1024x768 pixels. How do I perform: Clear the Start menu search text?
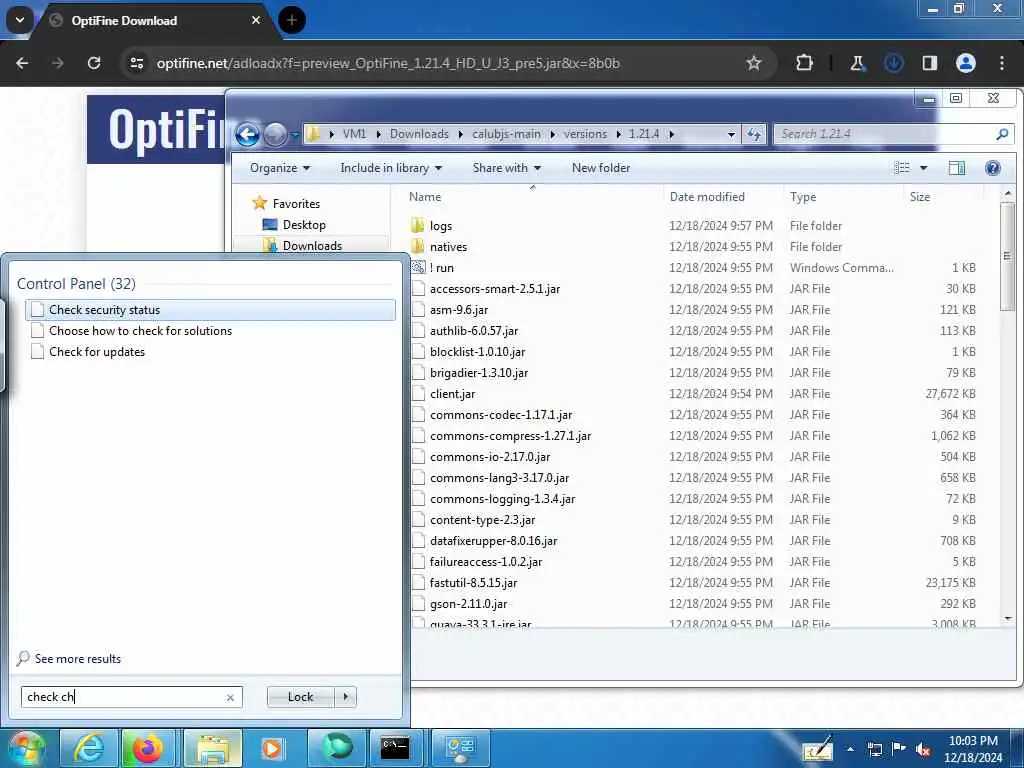(x=230, y=697)
